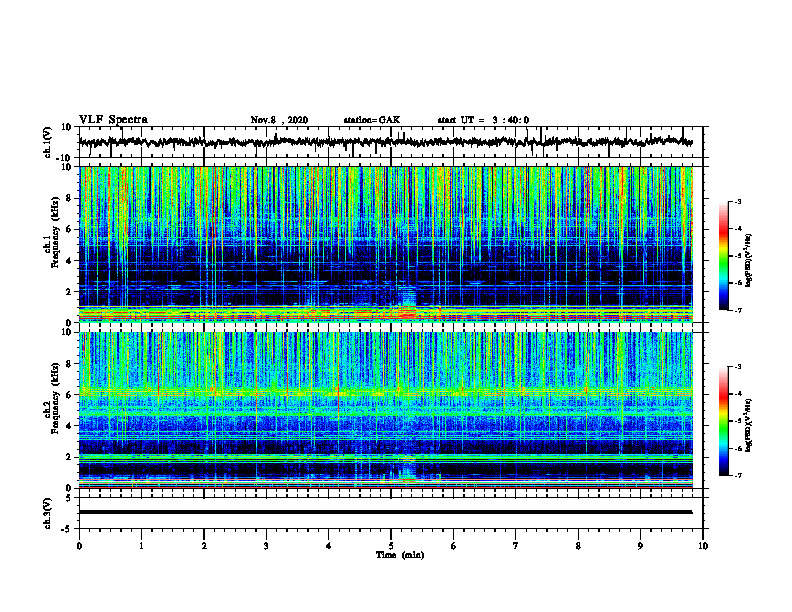Click the "8" kHz tick on ch.1 frequency axis
Image resolution: width=792 pixels, height=612 pixels.
[69, 198]
